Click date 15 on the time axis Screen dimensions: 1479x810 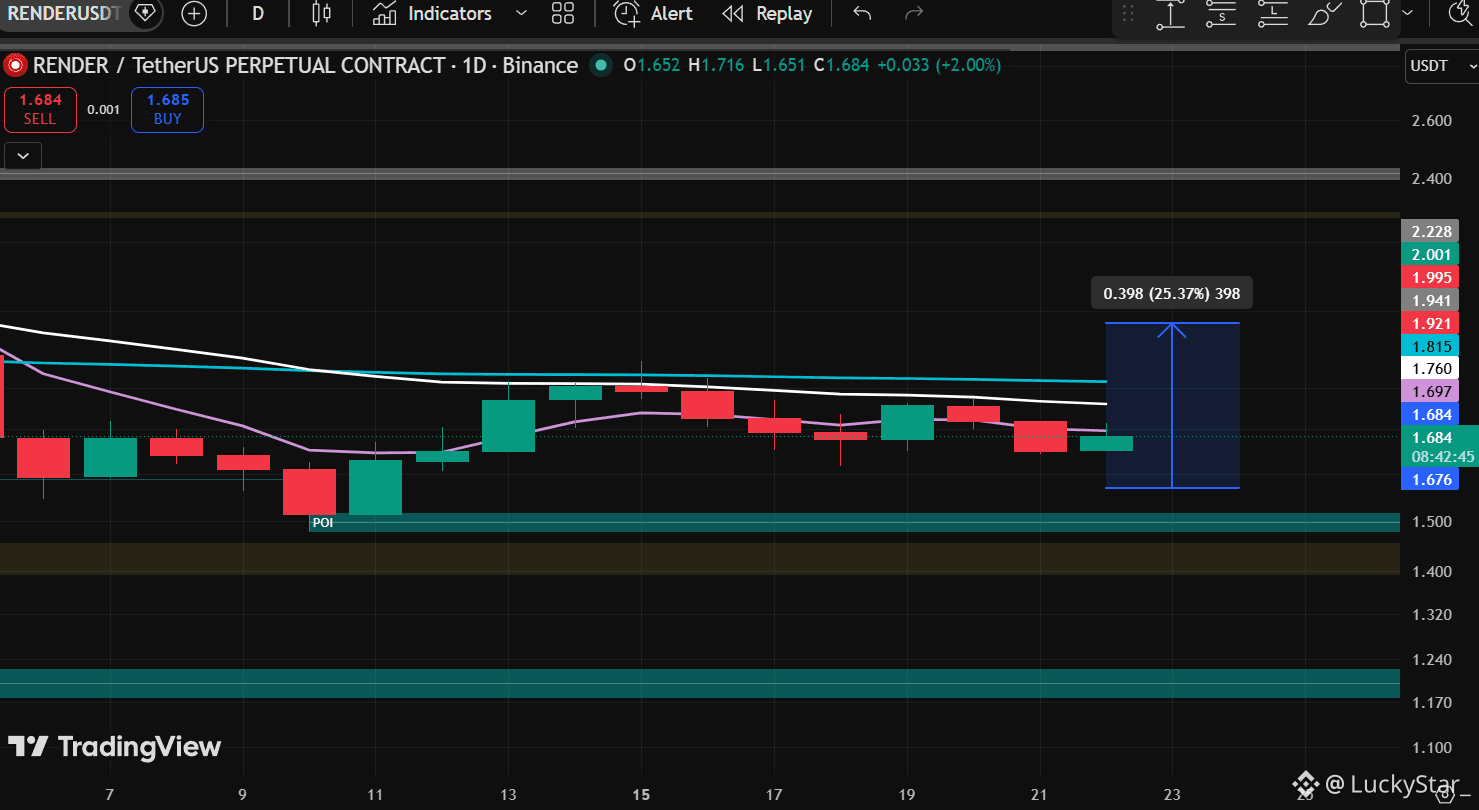point(641,795)
